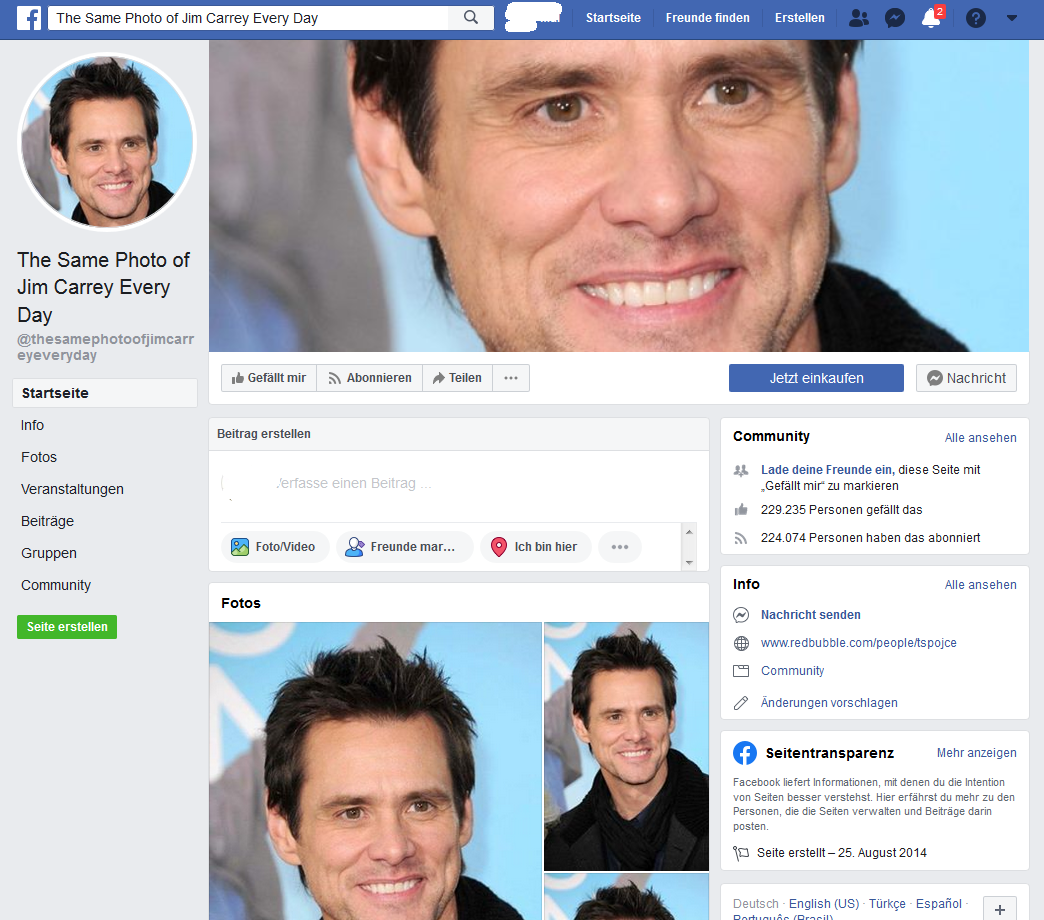Click the composer scrollbar down arrow
This screenshot has height=920, width=1044.
coord(689,563)
